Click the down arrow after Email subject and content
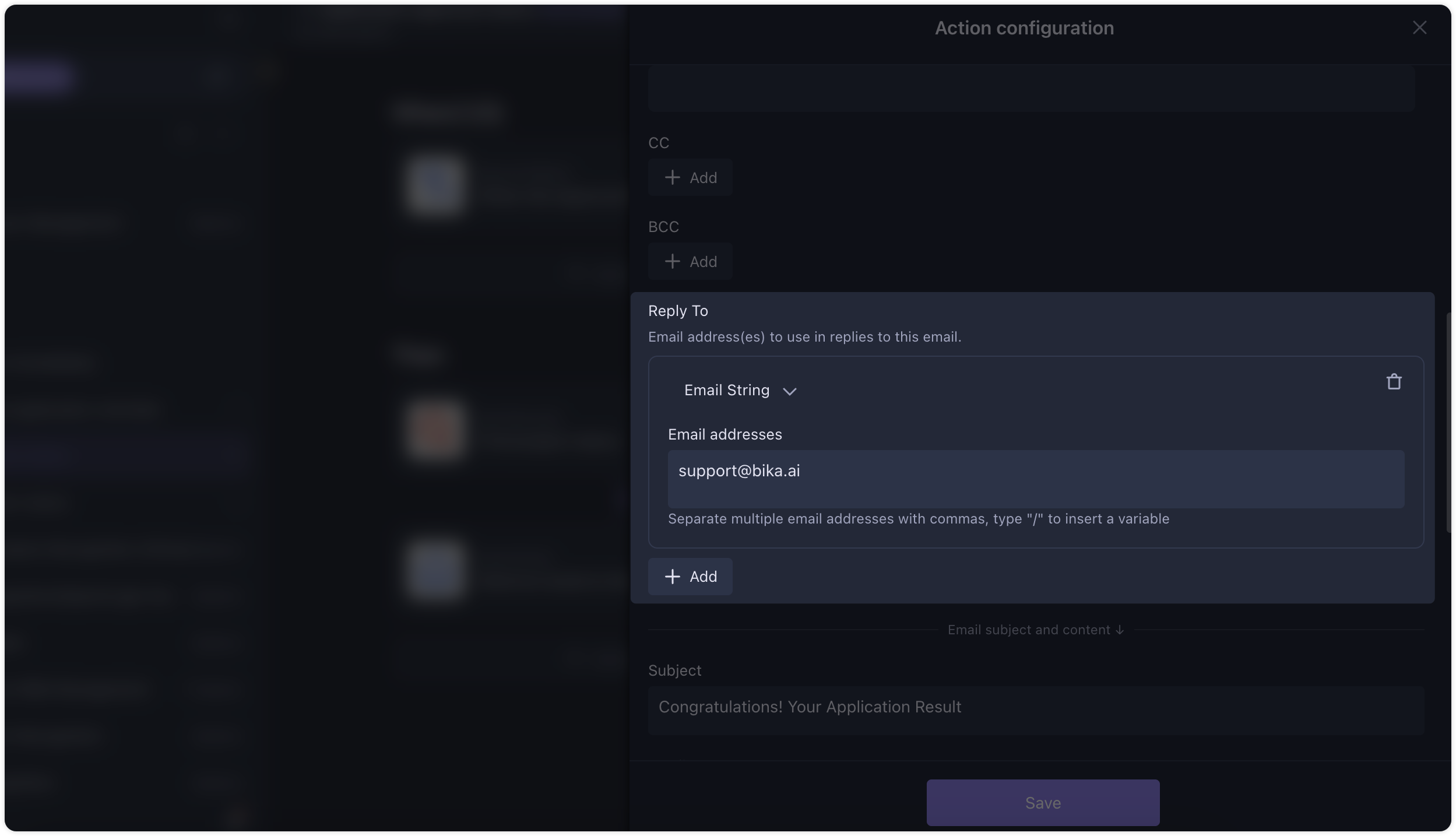 click(x=1120, y=630)
